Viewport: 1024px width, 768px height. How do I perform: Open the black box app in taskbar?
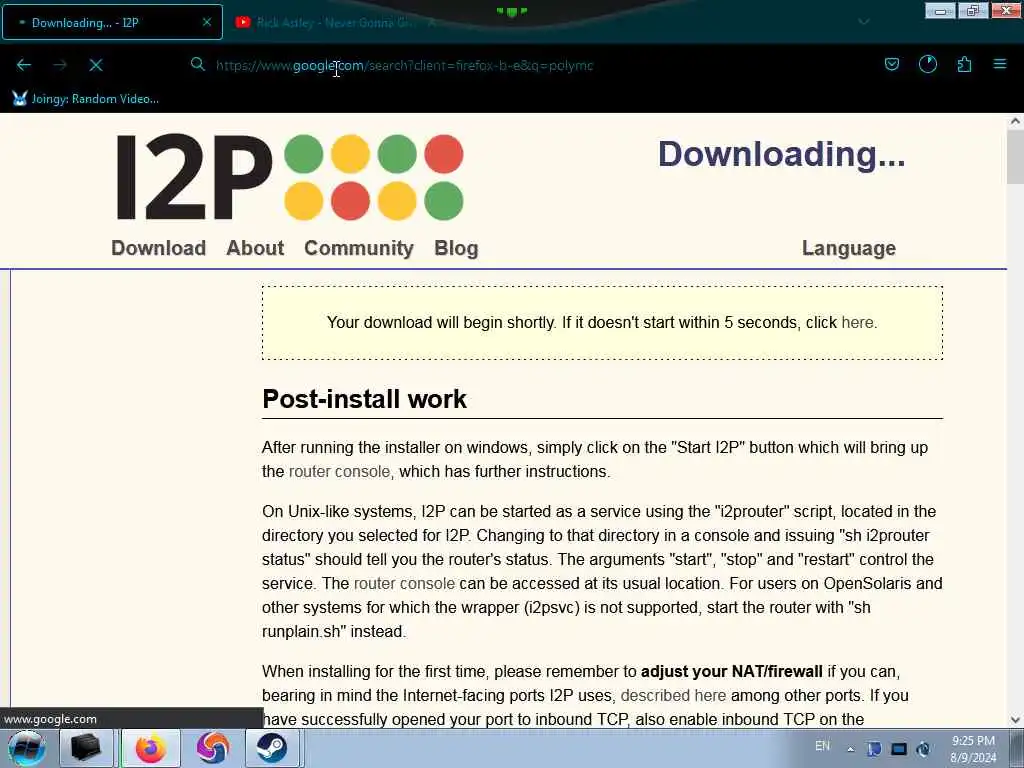click(86, 748)
